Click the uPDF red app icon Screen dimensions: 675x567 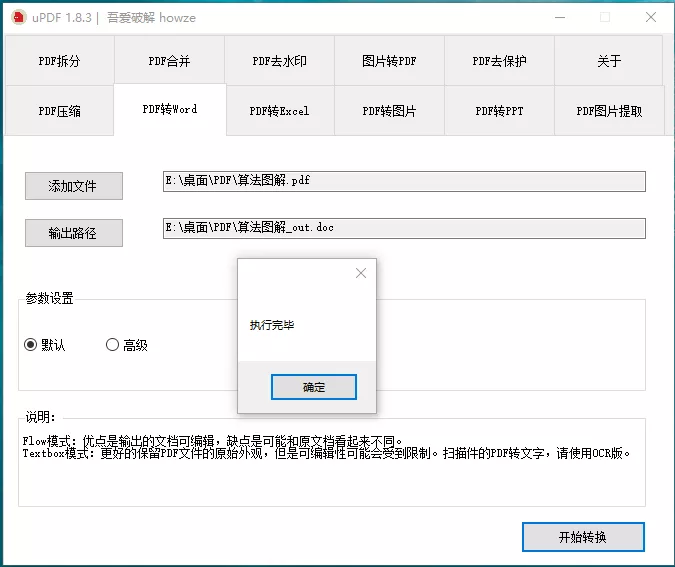pyautogui.click(x=19, y=17)
